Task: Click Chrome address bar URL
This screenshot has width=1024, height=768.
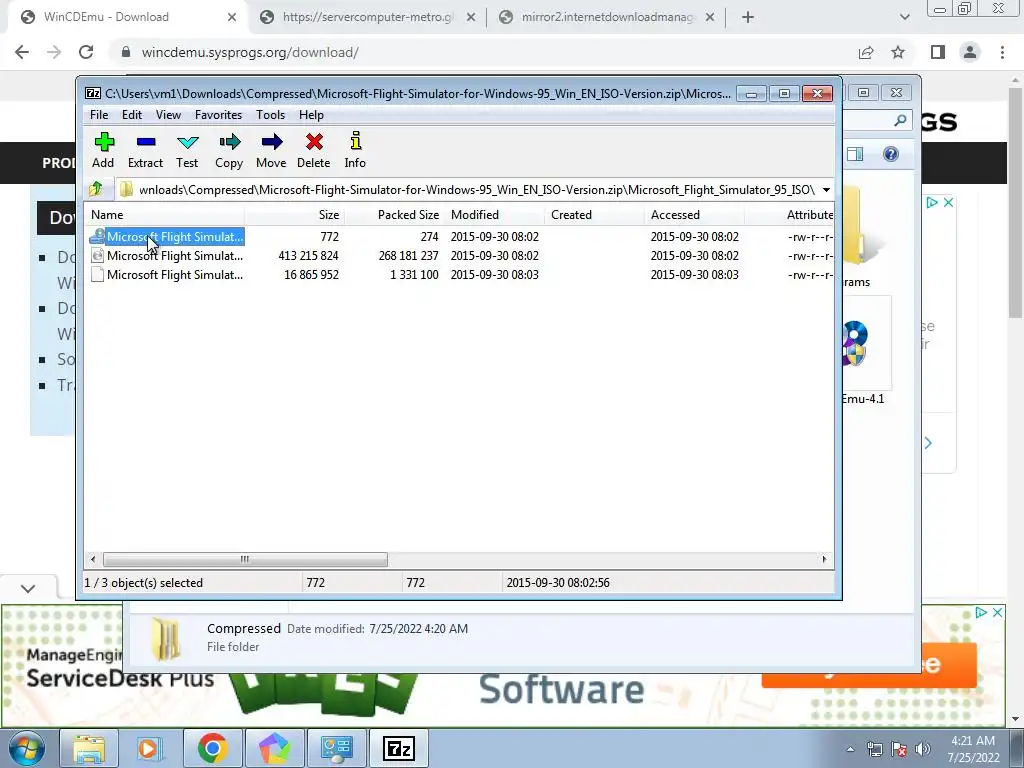Action: point(250,52)
